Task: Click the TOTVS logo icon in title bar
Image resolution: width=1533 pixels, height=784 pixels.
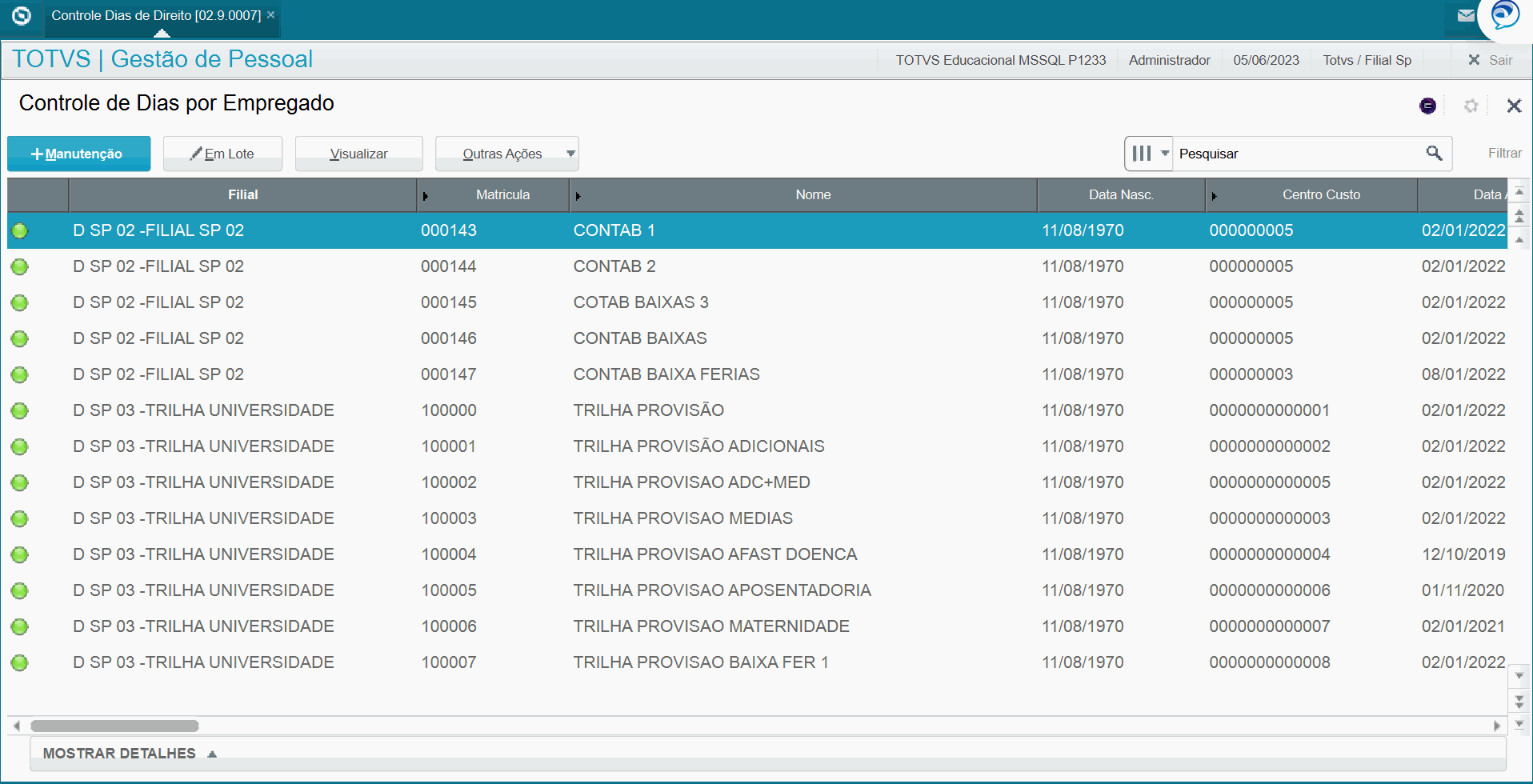Action: (22, 15)
